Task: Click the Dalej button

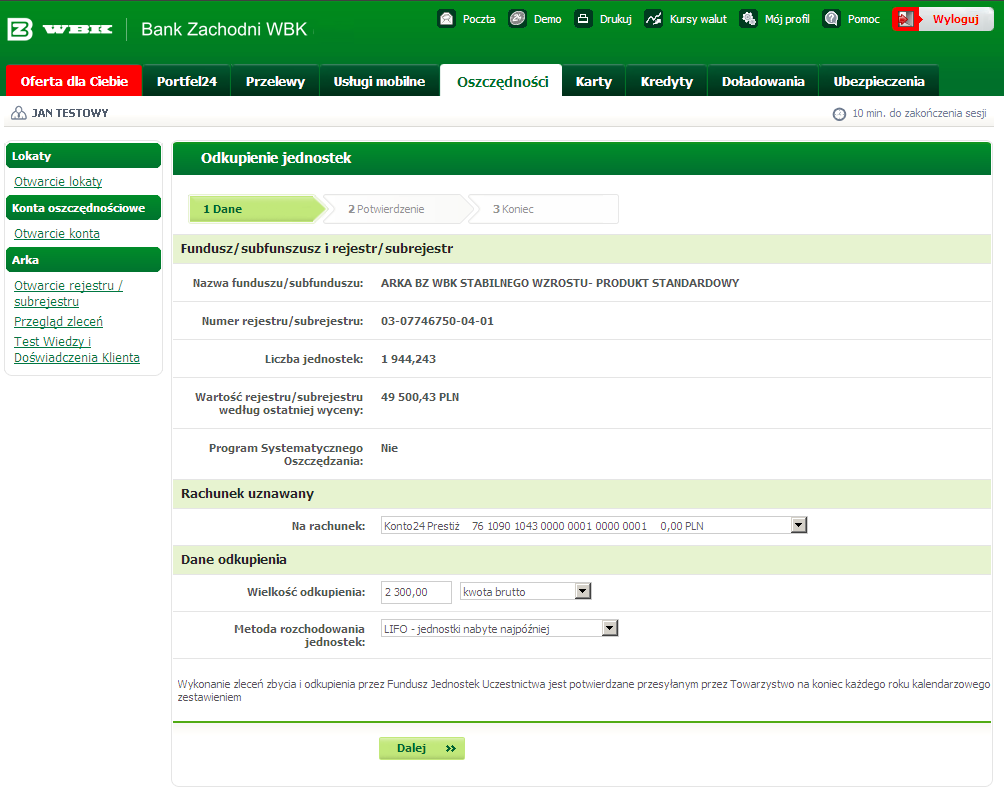Action: coord(422,748)
